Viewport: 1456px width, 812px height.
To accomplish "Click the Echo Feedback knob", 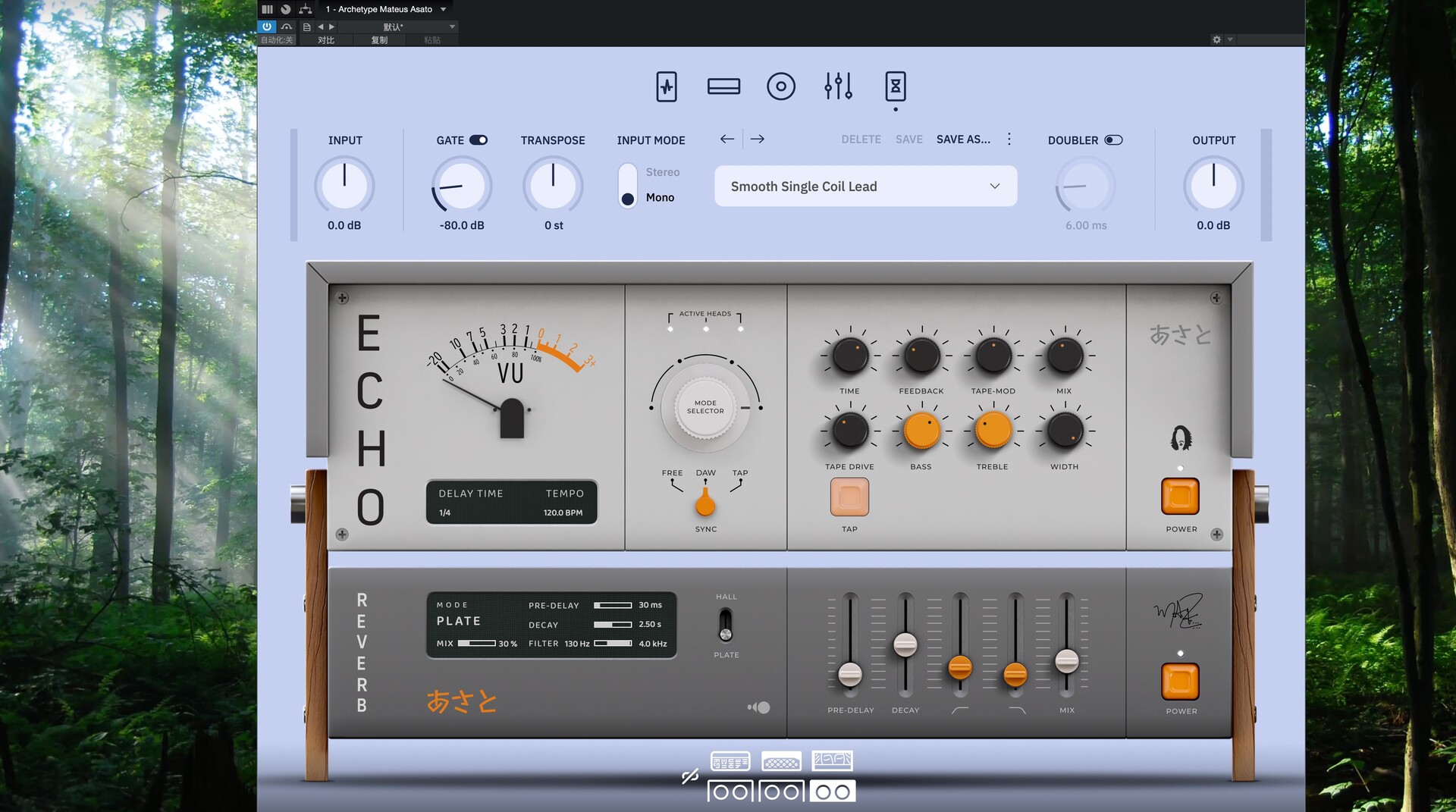I will (921, 356).
